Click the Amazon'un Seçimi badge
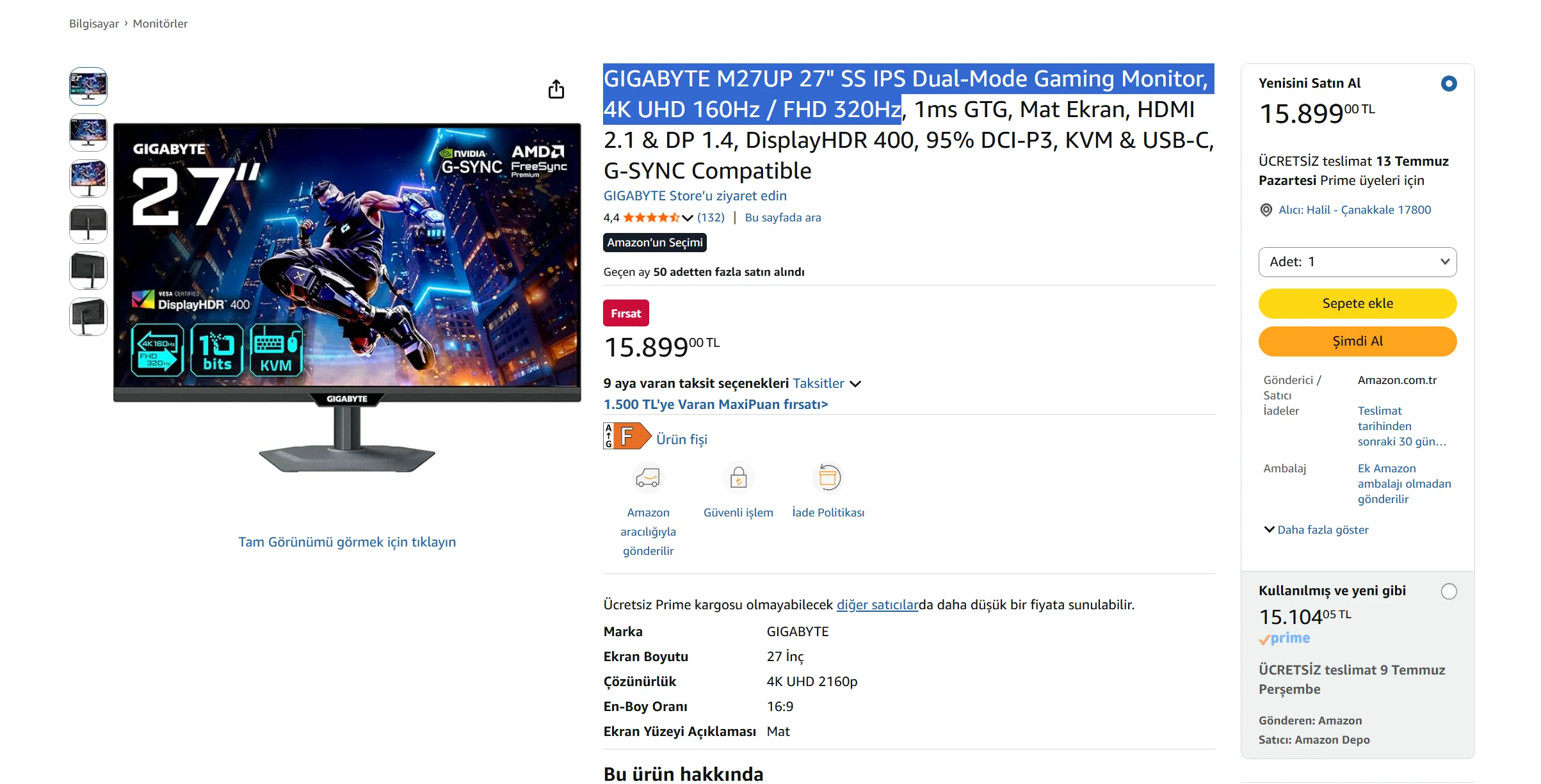Image resolution: width=1541 pixels, height=784 pixels. (655, 243)
